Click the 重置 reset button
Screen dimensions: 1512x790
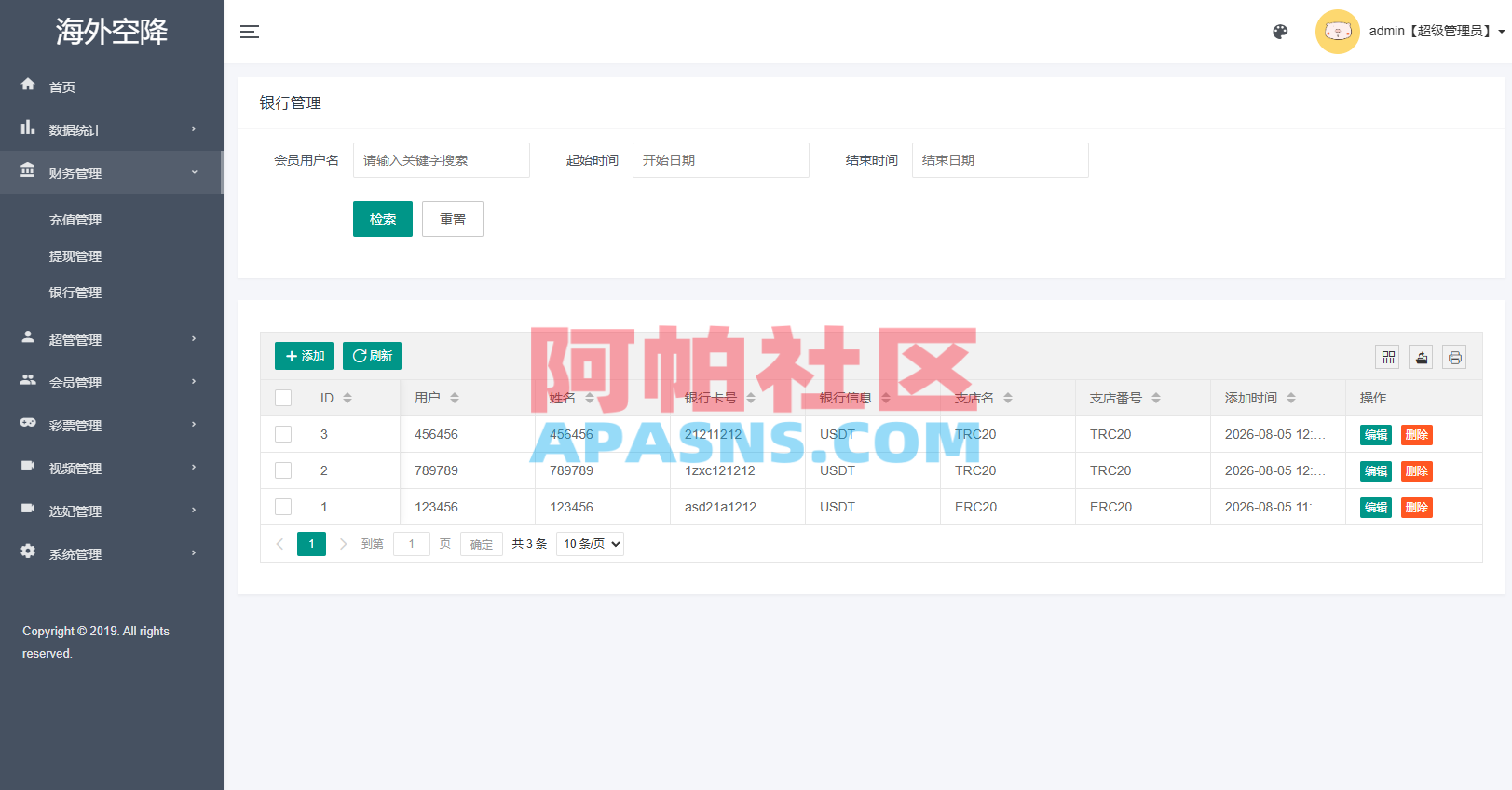coord(453,219)
